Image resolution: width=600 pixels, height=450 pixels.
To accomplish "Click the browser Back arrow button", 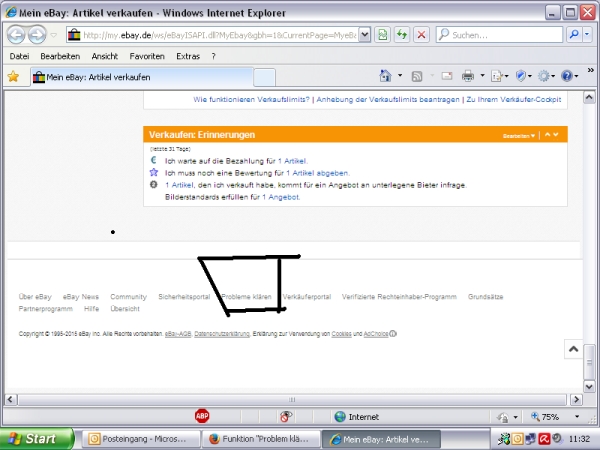I will tap(16, 35).
